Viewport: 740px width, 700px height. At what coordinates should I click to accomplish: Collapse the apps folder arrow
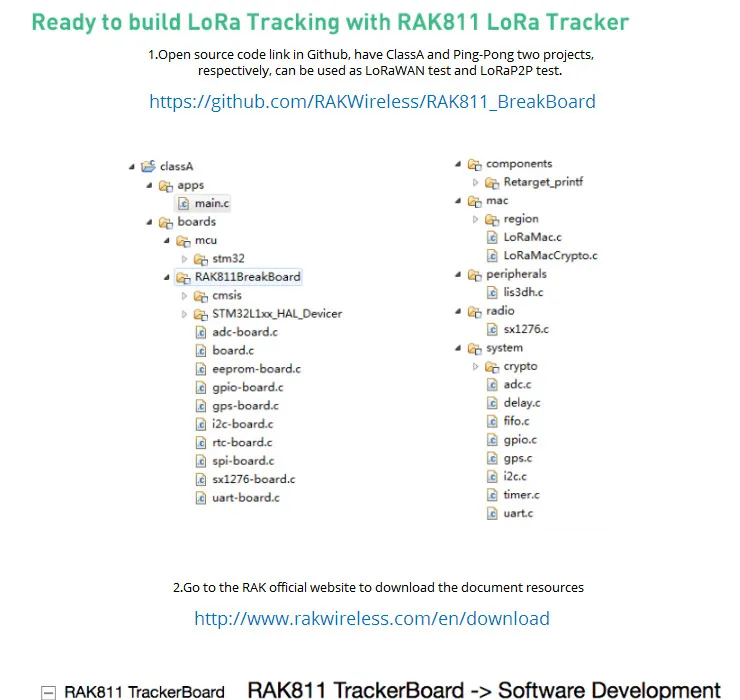[149, 186]
